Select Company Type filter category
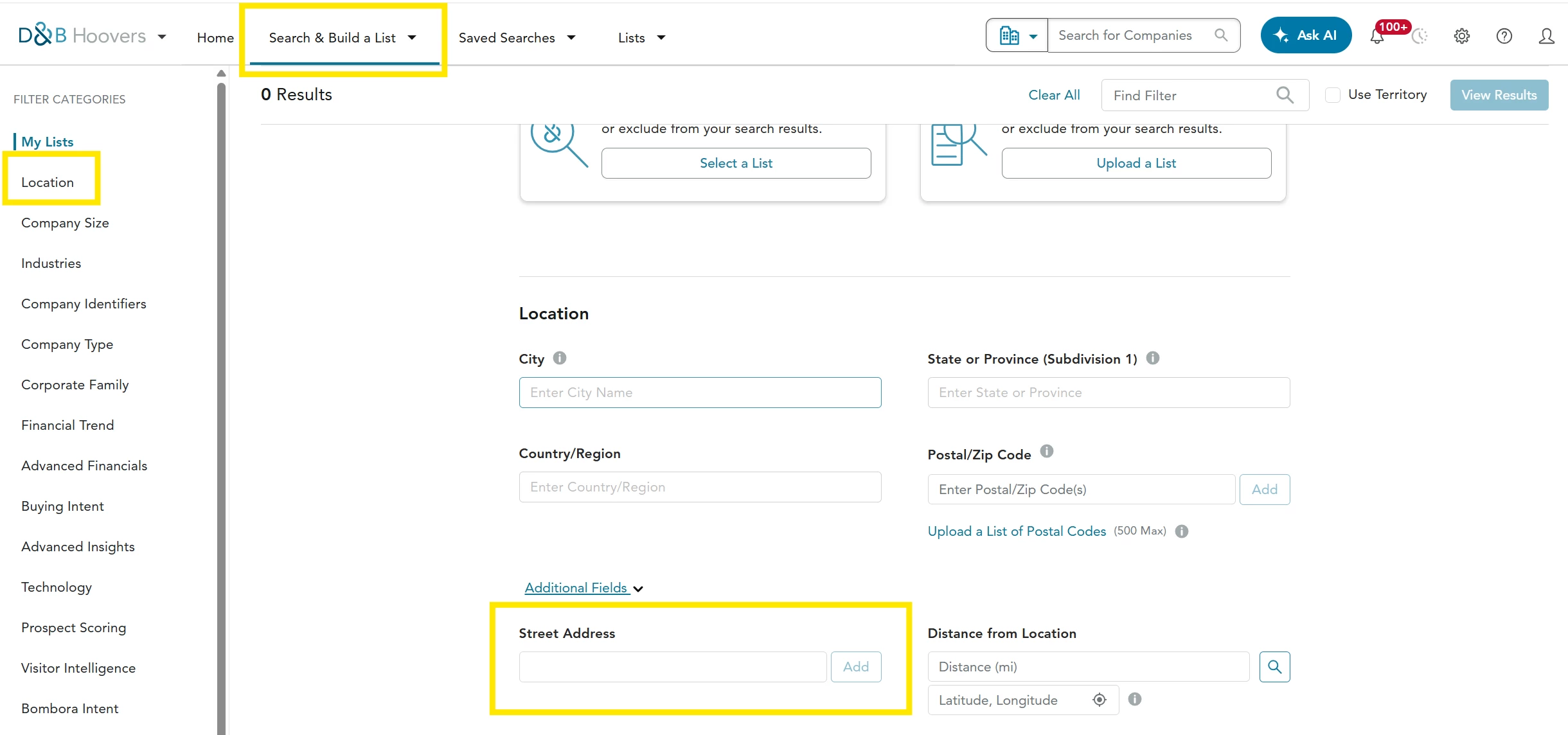Viewport: 1568px width, 735px height. (x=67, y=344)
